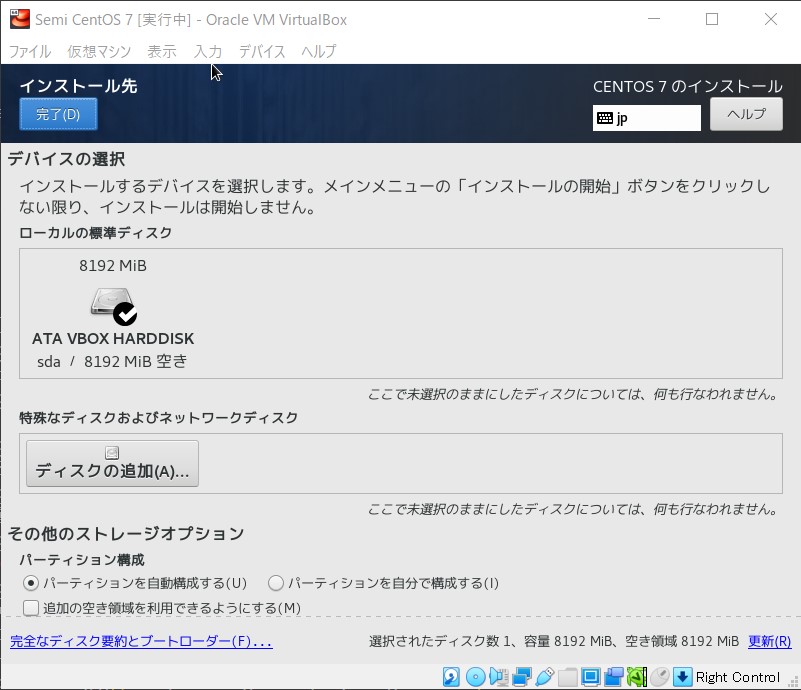Click the Right Control host key label
The image size is (801, 690).
click(x=738, y=677)
